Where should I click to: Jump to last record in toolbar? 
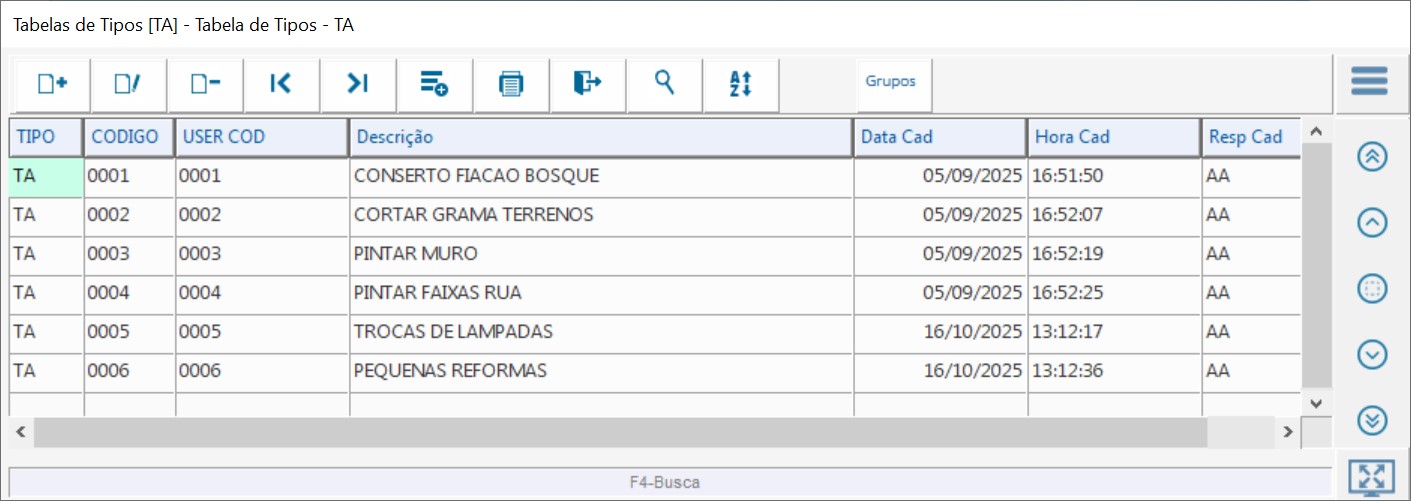point(358,84)
